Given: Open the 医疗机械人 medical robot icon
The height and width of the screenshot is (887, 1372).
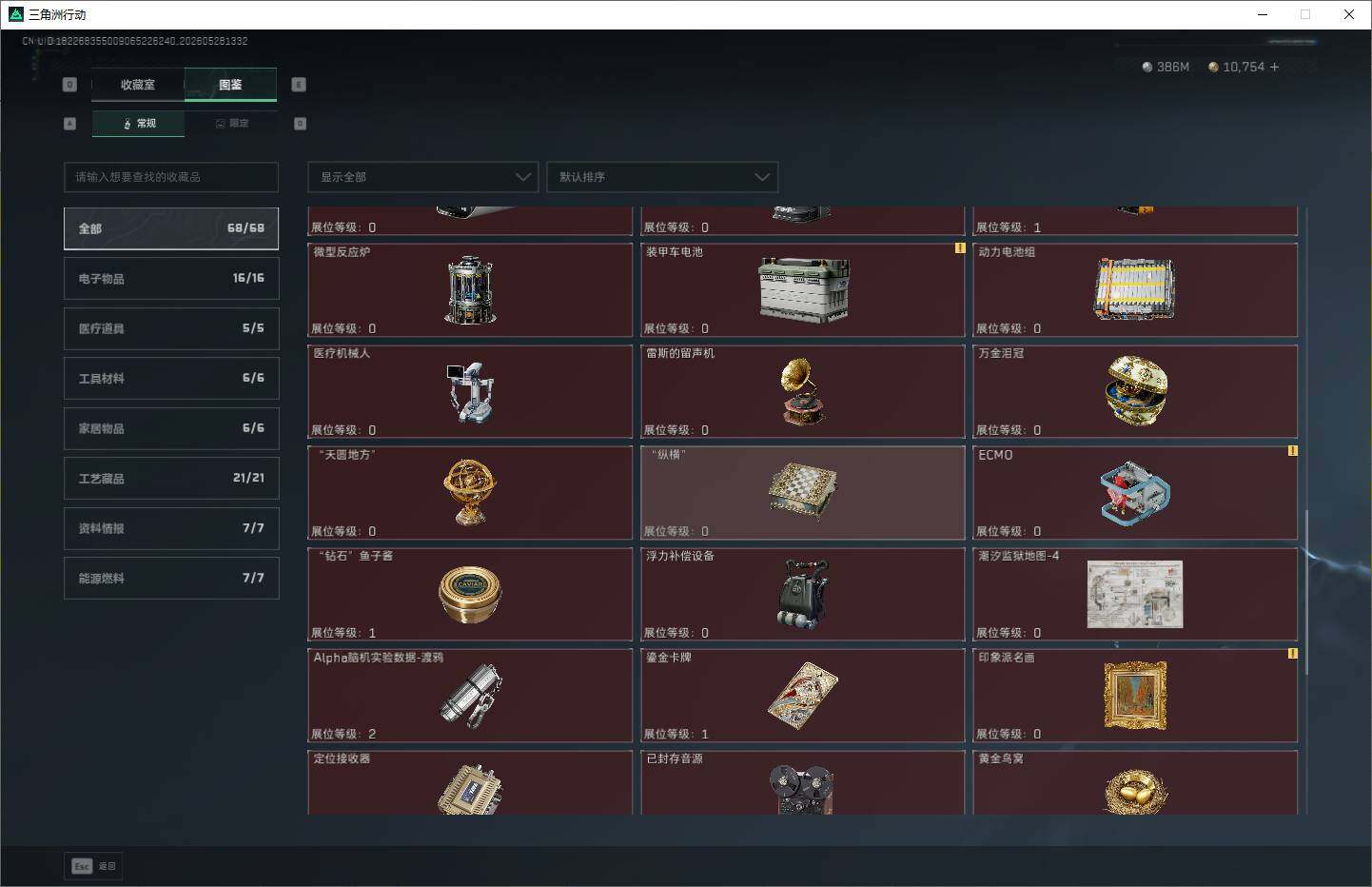Looking at the screenshot, I should 470,391.
